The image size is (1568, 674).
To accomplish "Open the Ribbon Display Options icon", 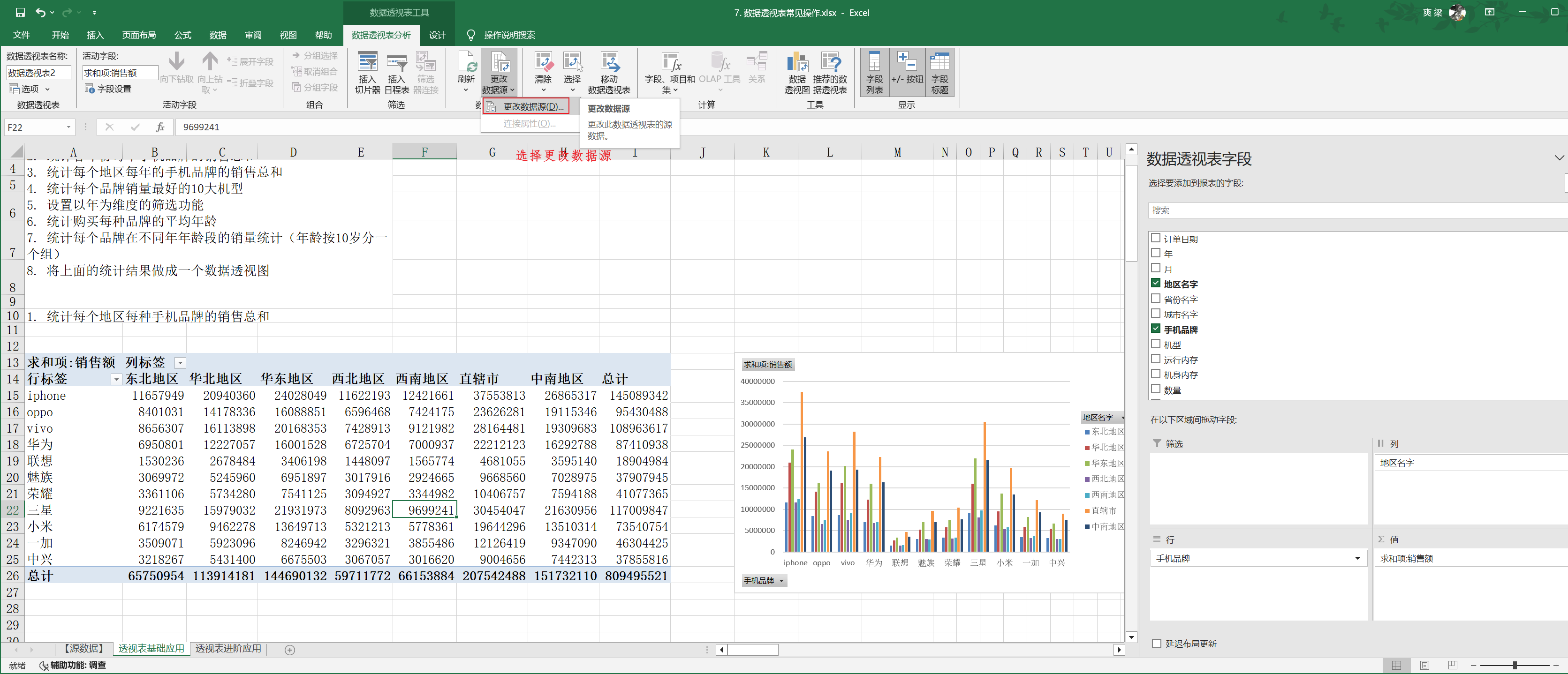I will click(x=1490, y=12).
